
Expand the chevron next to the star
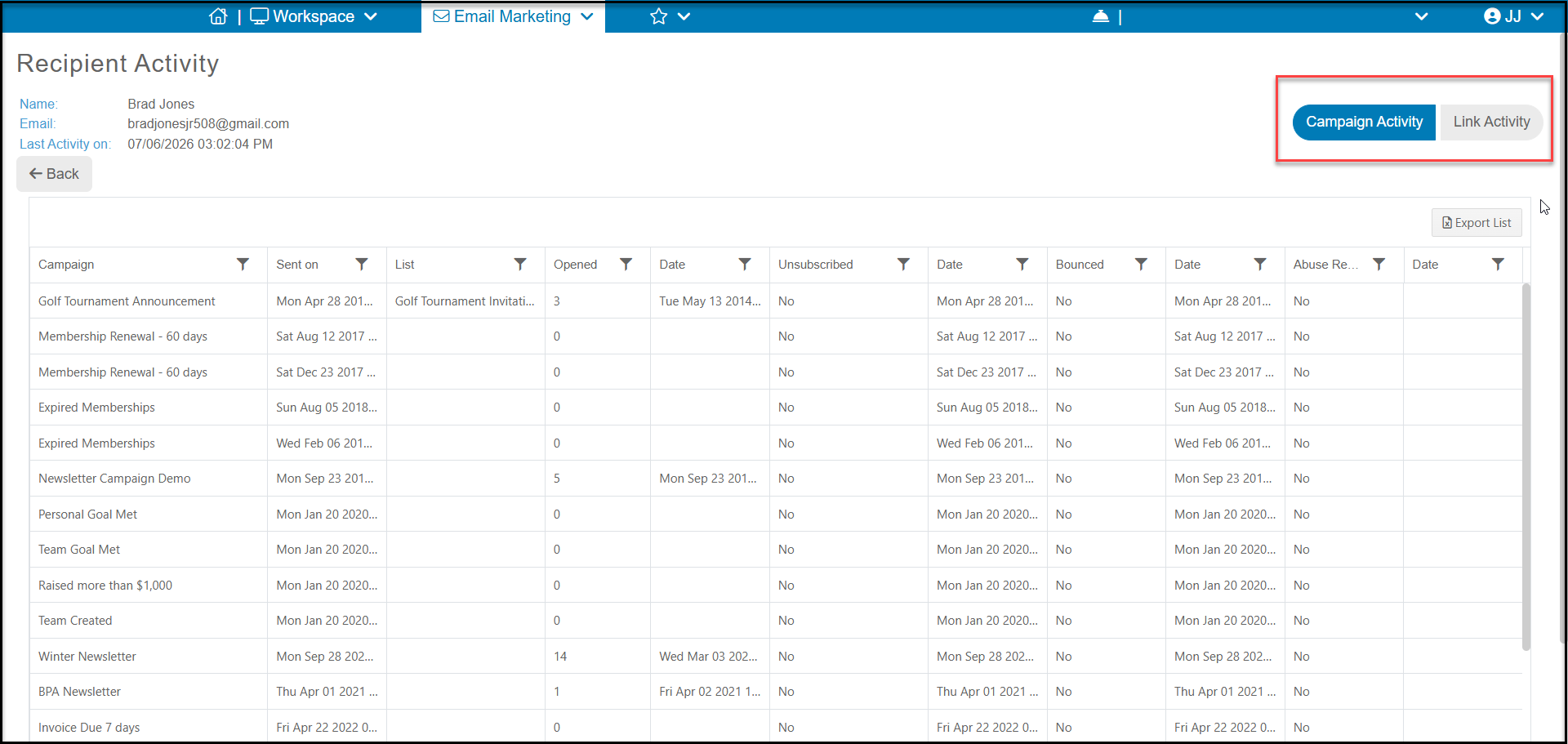coord(684,16)
